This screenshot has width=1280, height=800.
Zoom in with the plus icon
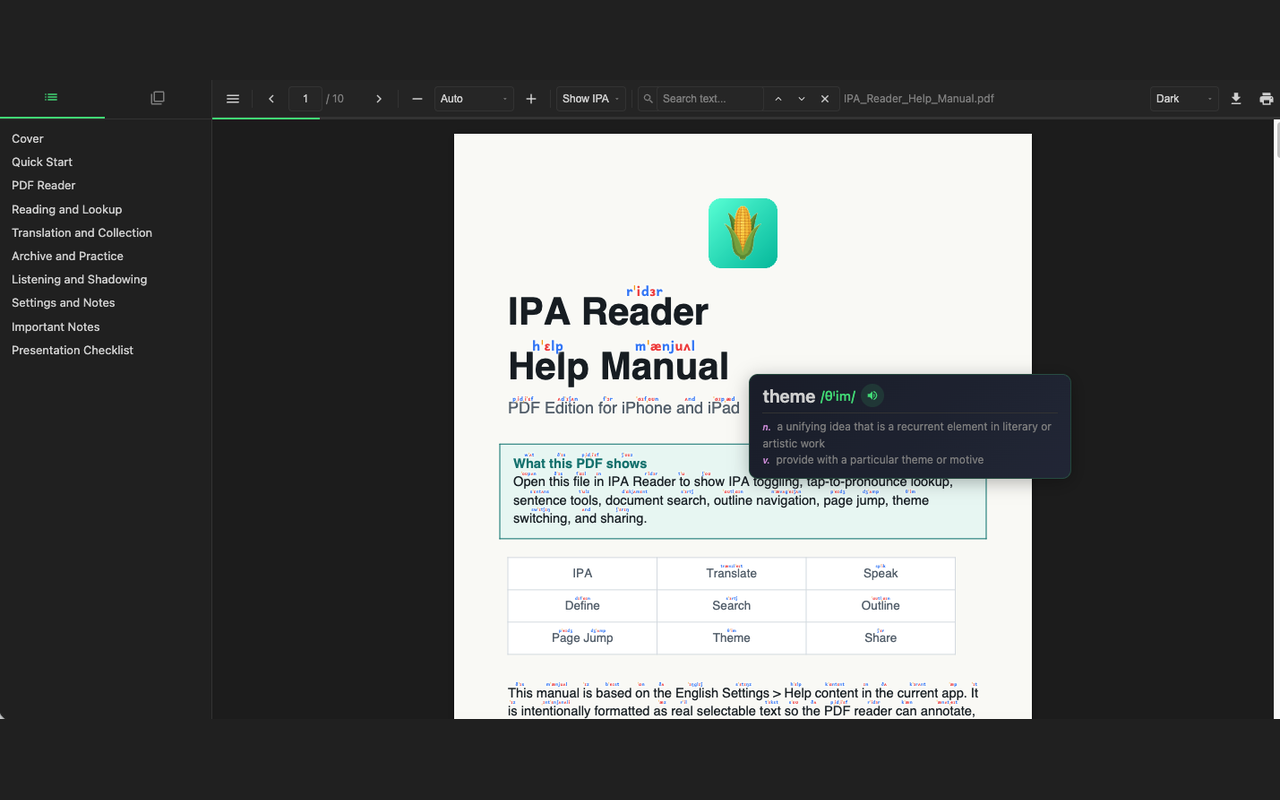pos(531,99)
